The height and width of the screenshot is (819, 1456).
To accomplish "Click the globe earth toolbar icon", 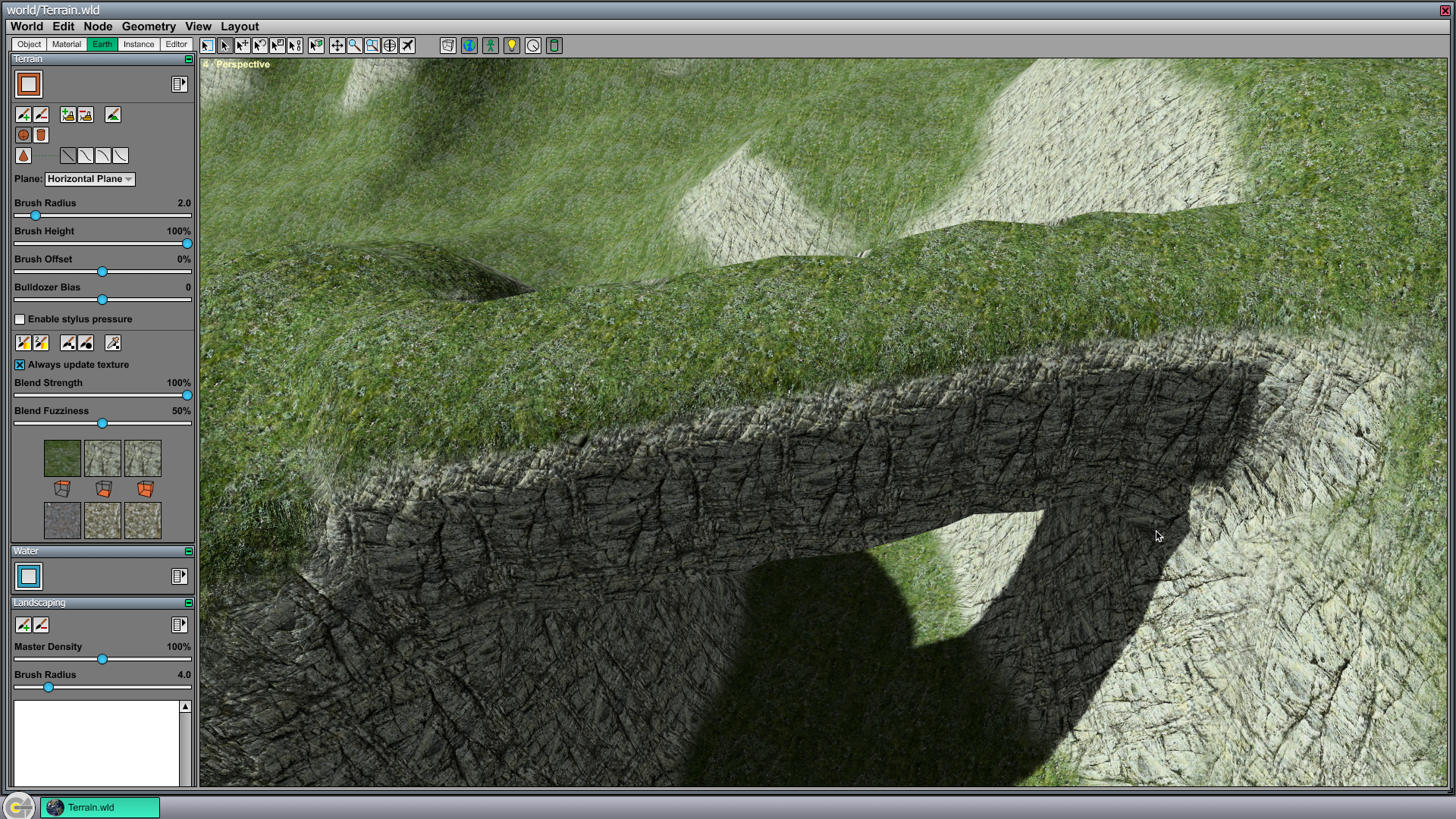I will pos(469,45).
